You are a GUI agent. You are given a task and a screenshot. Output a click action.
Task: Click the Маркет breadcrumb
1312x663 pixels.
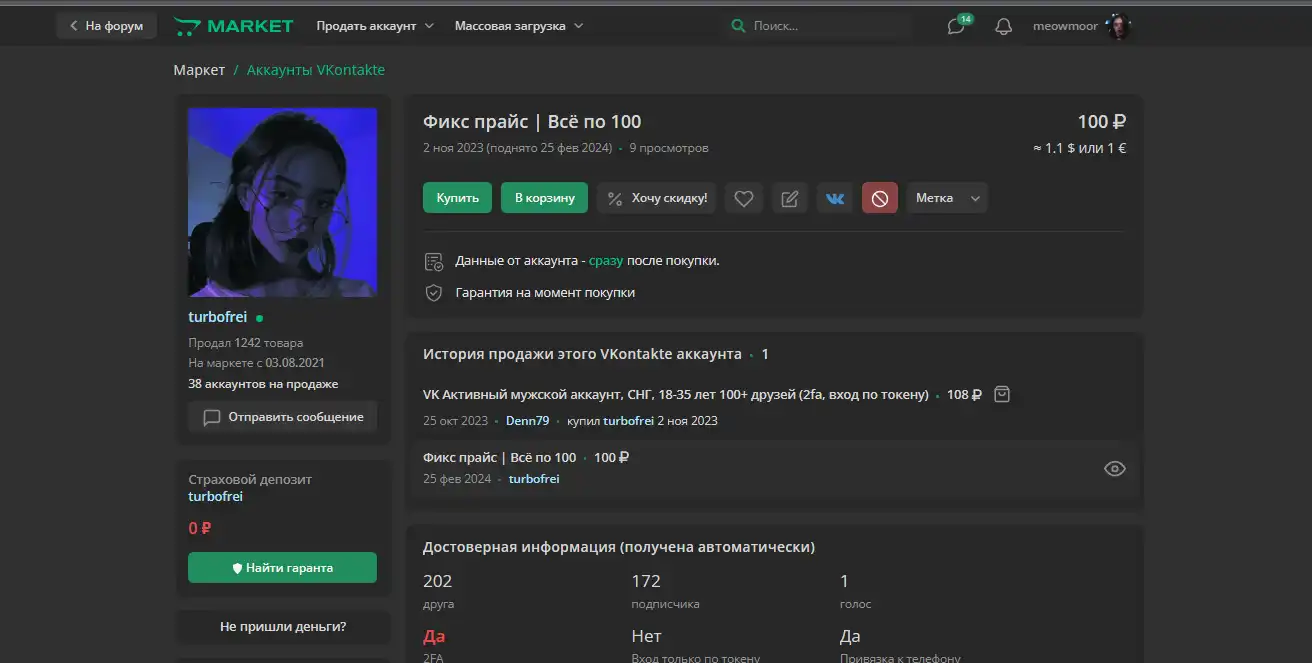pyautogui.click(x=199, y=70)
